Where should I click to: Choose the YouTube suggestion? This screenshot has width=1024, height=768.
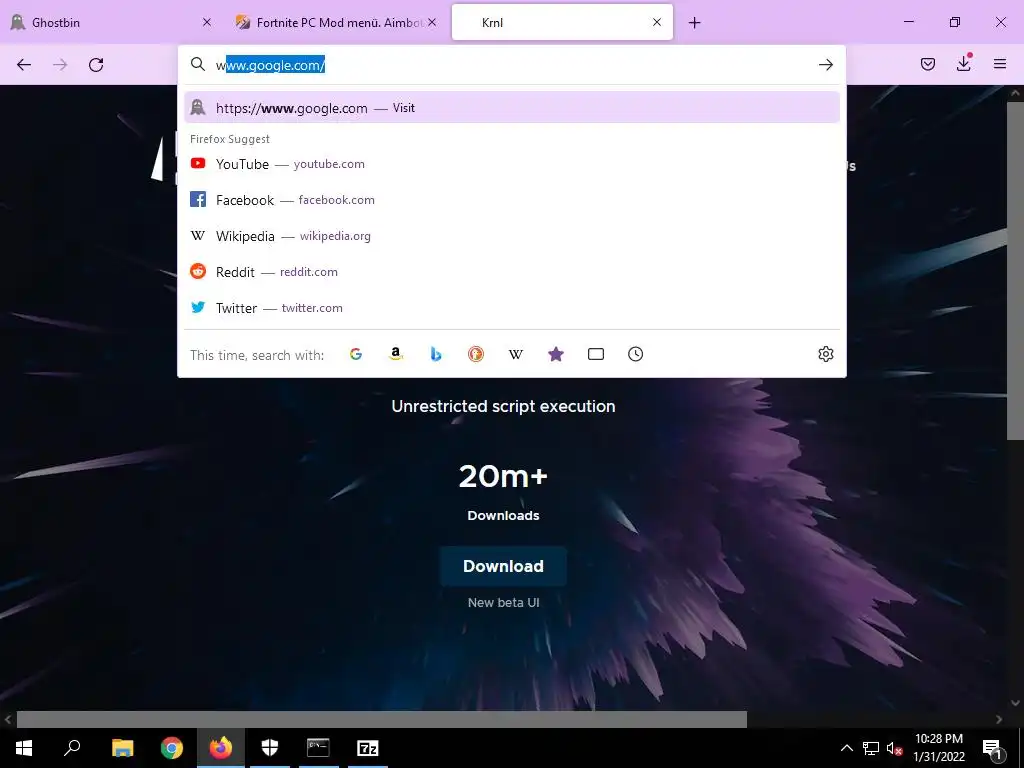511,164
